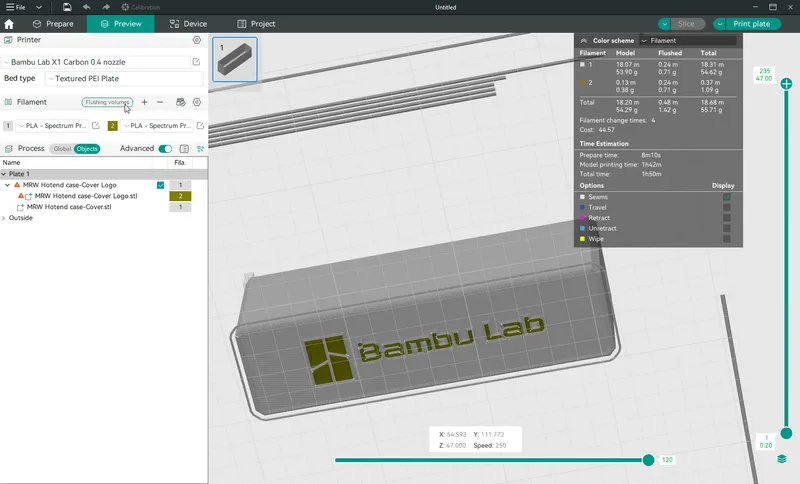Click filament 2 olive color swatch
The height and width of the screenshot is (484, 800).
click(112, 125)
